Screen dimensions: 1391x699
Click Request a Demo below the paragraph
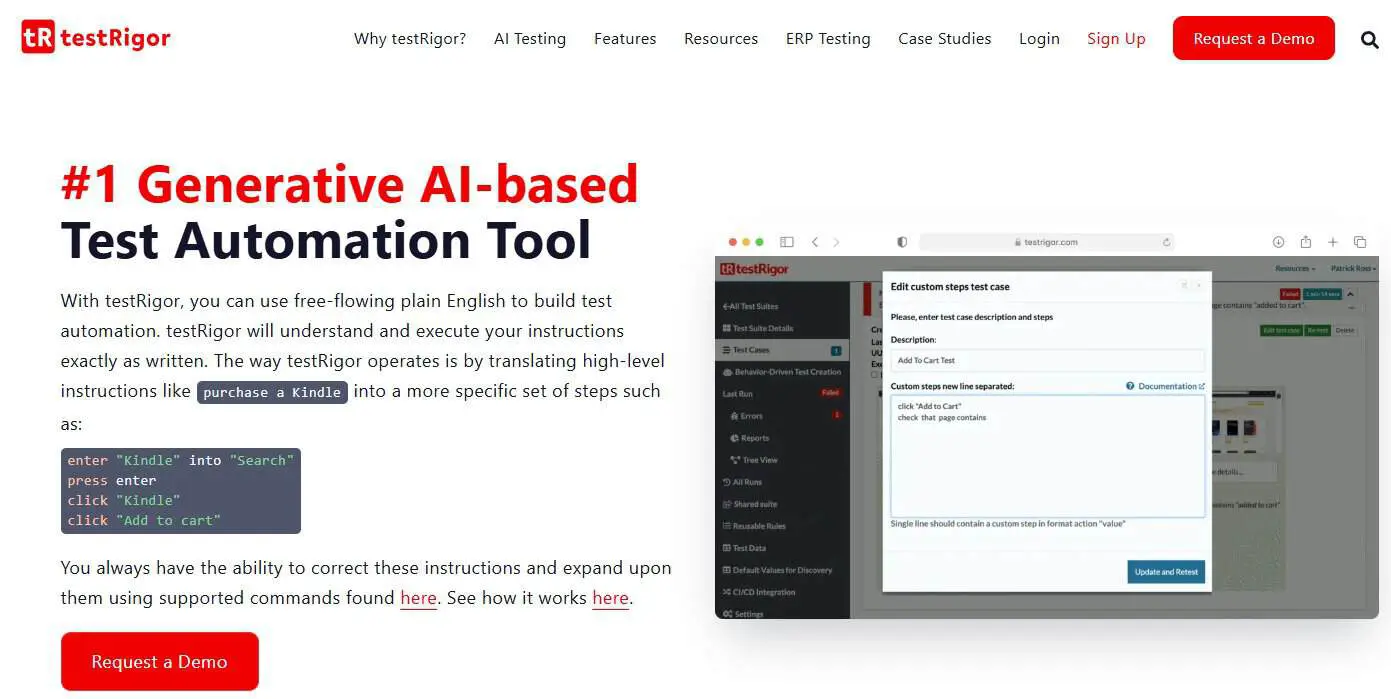tap(159, 662)
